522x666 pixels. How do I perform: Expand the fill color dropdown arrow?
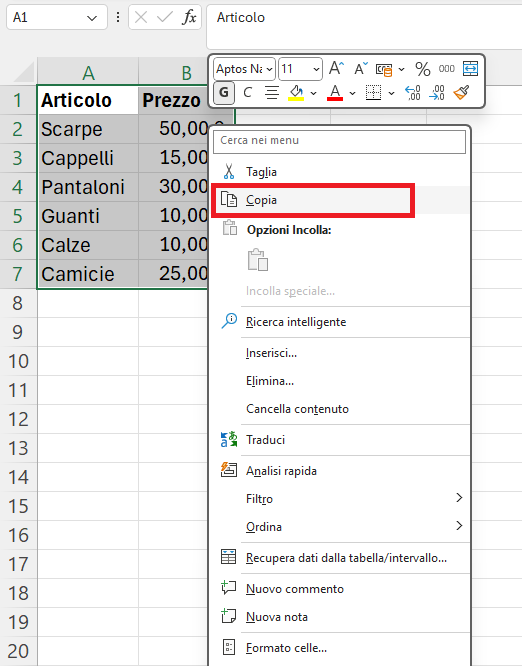coord(313,93)
